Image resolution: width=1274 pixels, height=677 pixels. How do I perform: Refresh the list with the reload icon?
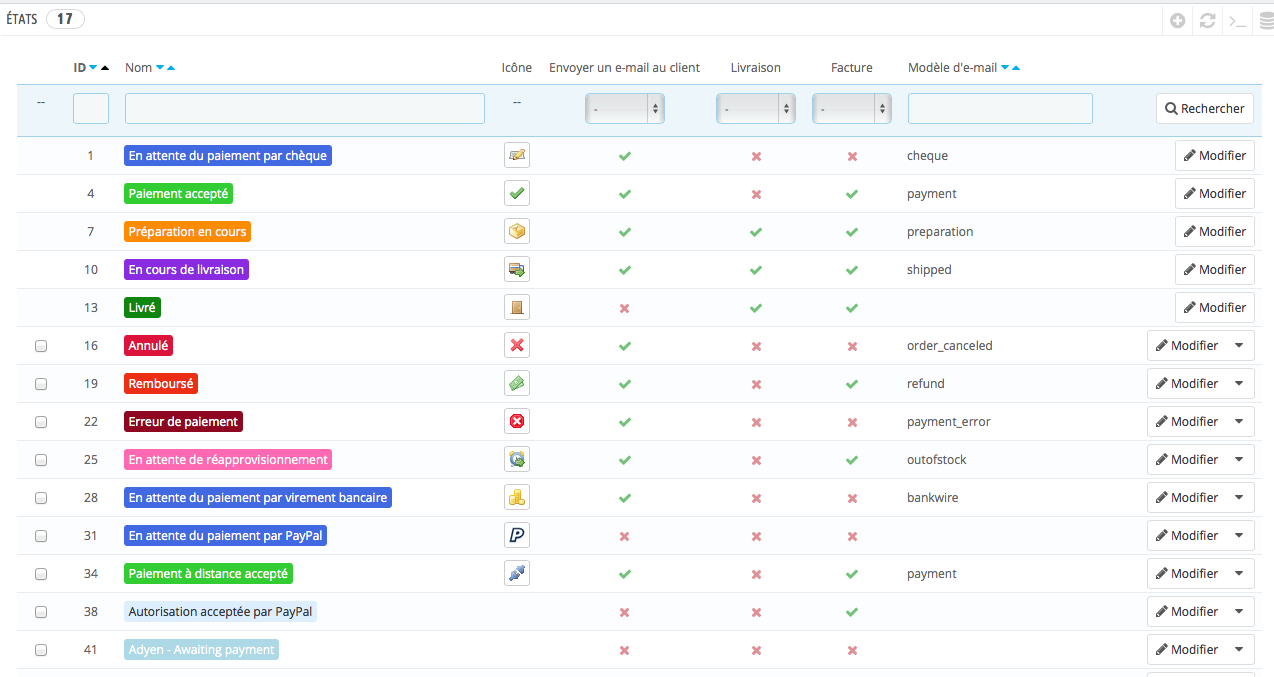1208,20
